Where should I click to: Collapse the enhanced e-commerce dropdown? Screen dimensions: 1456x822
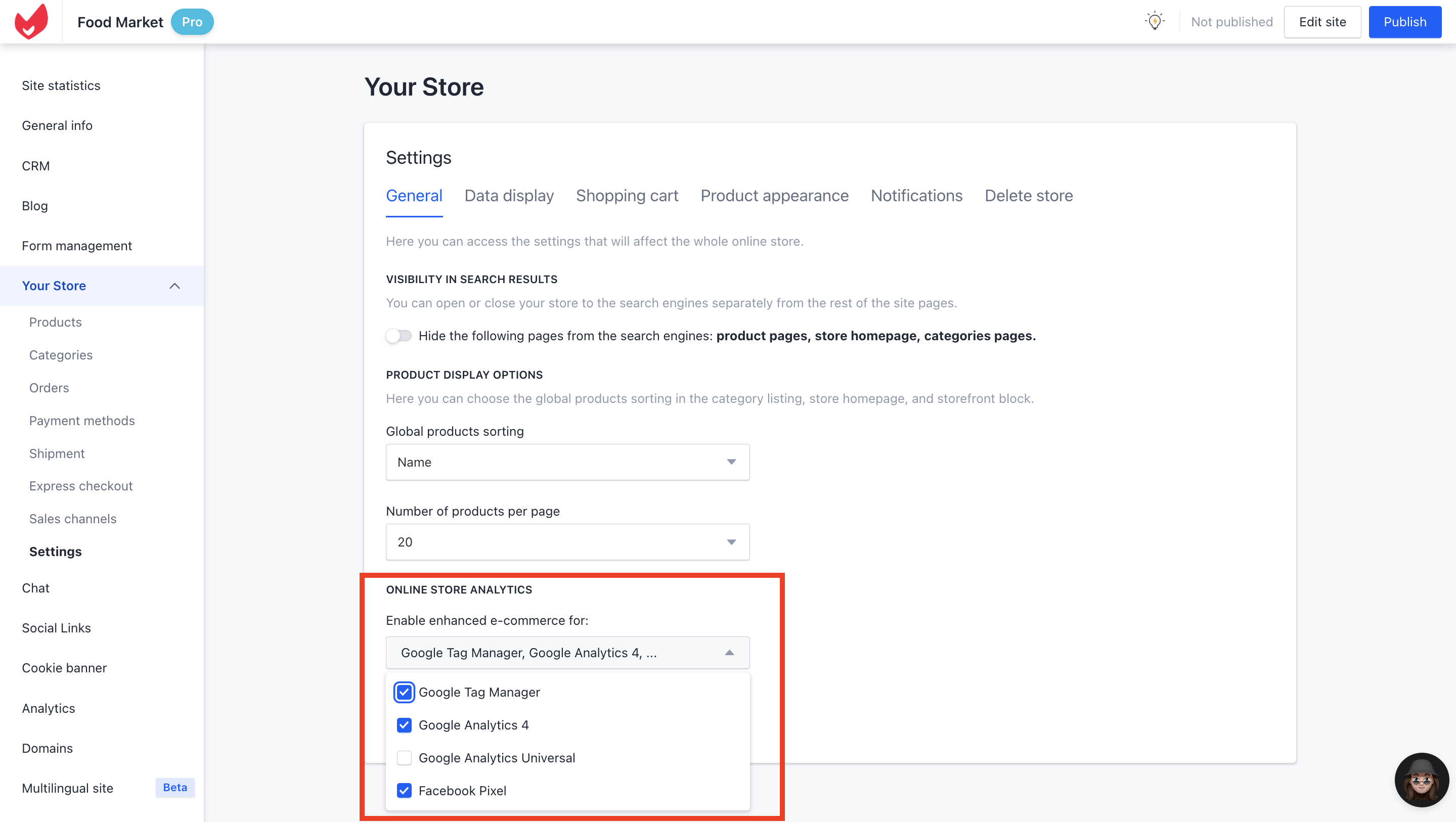tap(567, 653)
